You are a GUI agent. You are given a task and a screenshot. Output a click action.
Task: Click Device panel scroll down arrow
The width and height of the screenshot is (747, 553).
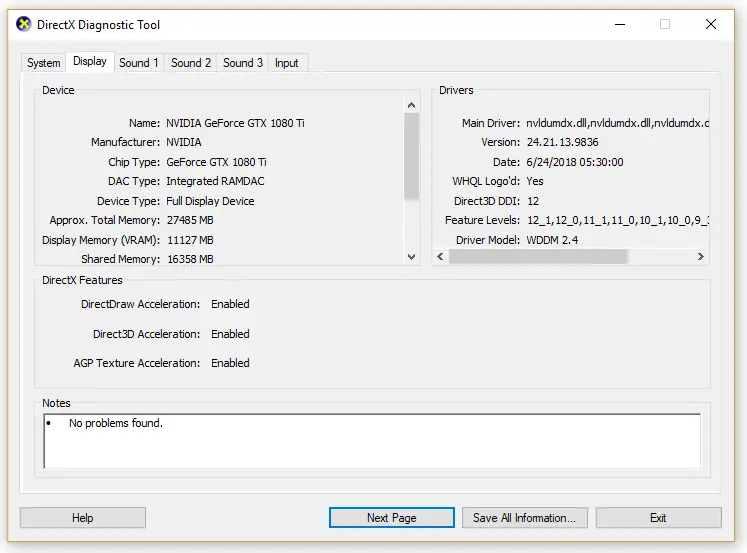tap(412, 257)
